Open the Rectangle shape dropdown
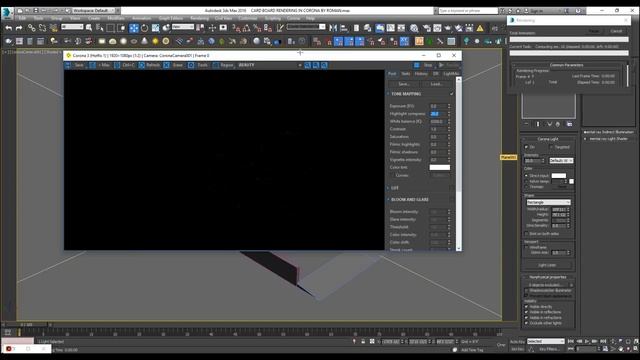The image size is (640, 360). pos(549,202)
